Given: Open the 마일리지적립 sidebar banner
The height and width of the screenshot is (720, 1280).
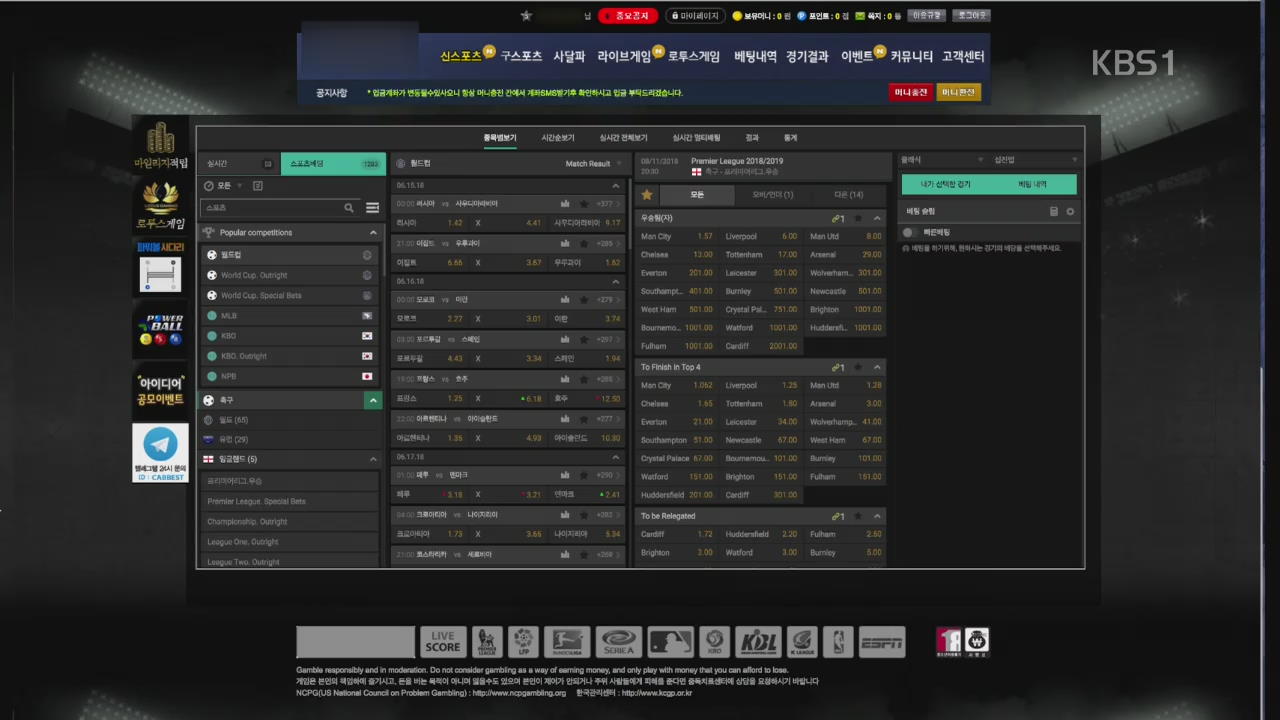Looking at the screenshot, I should pos(160,146).
